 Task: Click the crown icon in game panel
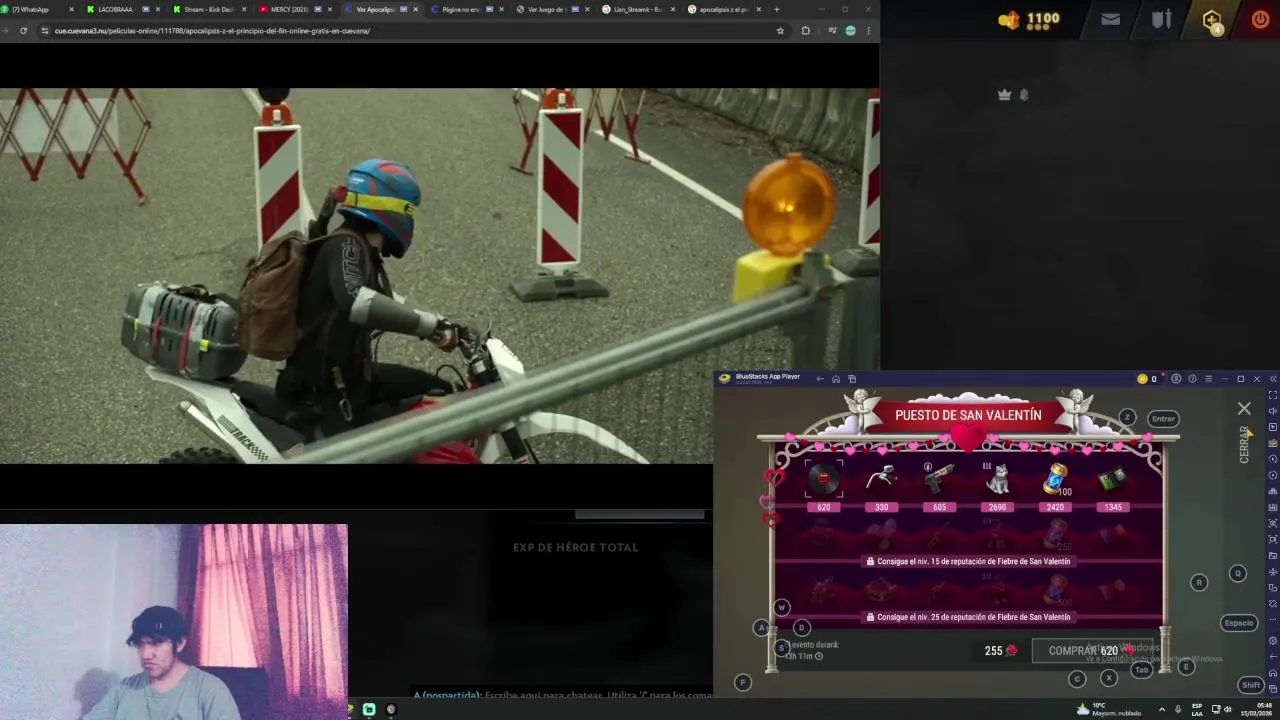(x=1005, y=94)
